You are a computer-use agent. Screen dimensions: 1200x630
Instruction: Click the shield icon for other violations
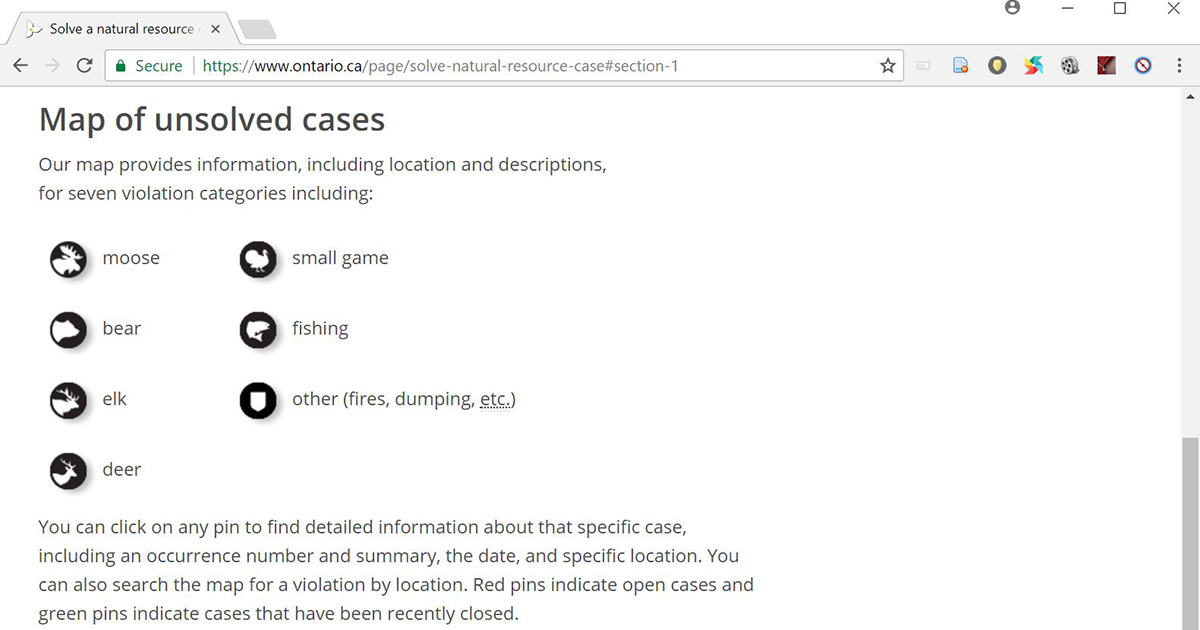[x=258, y=399]
